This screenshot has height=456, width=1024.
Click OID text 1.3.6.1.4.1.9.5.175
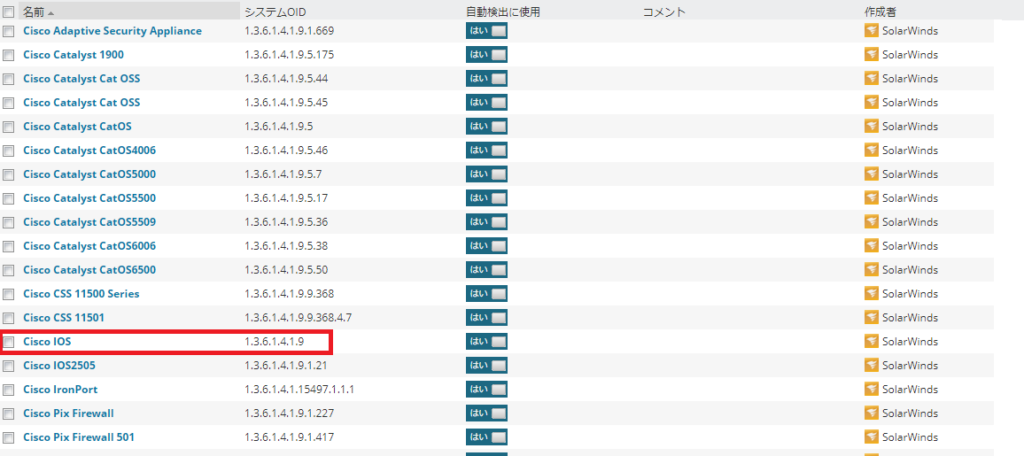289,55
